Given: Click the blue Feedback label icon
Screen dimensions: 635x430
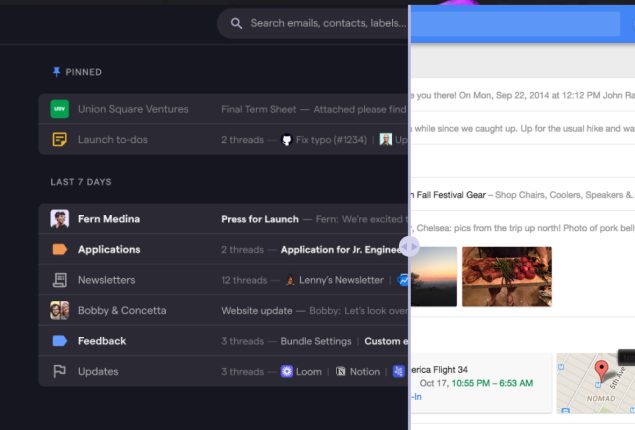Looking at the screenshot, I should coord(60,341).
